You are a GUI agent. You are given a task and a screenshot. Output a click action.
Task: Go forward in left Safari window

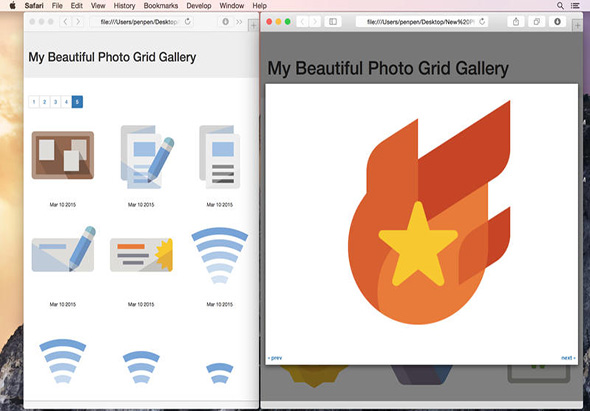pyautogui.click(x=78, y=22)
